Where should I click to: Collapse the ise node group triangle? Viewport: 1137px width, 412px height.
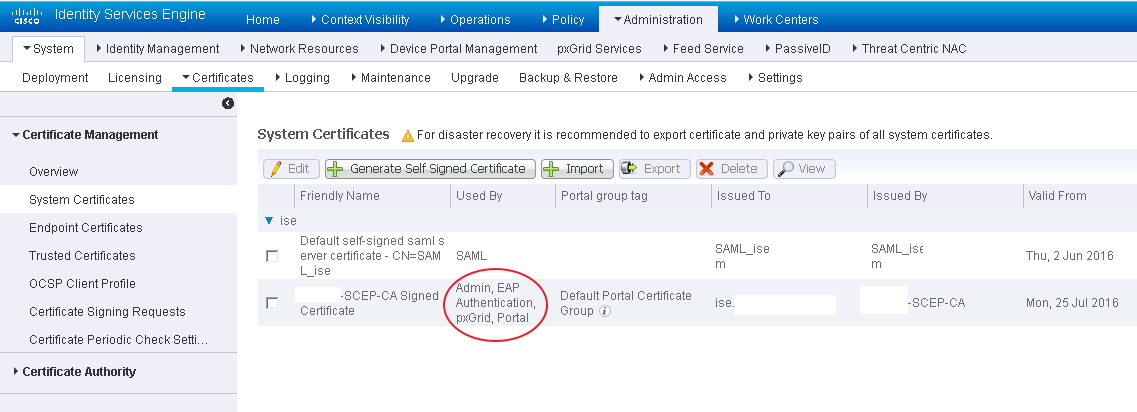269,221
